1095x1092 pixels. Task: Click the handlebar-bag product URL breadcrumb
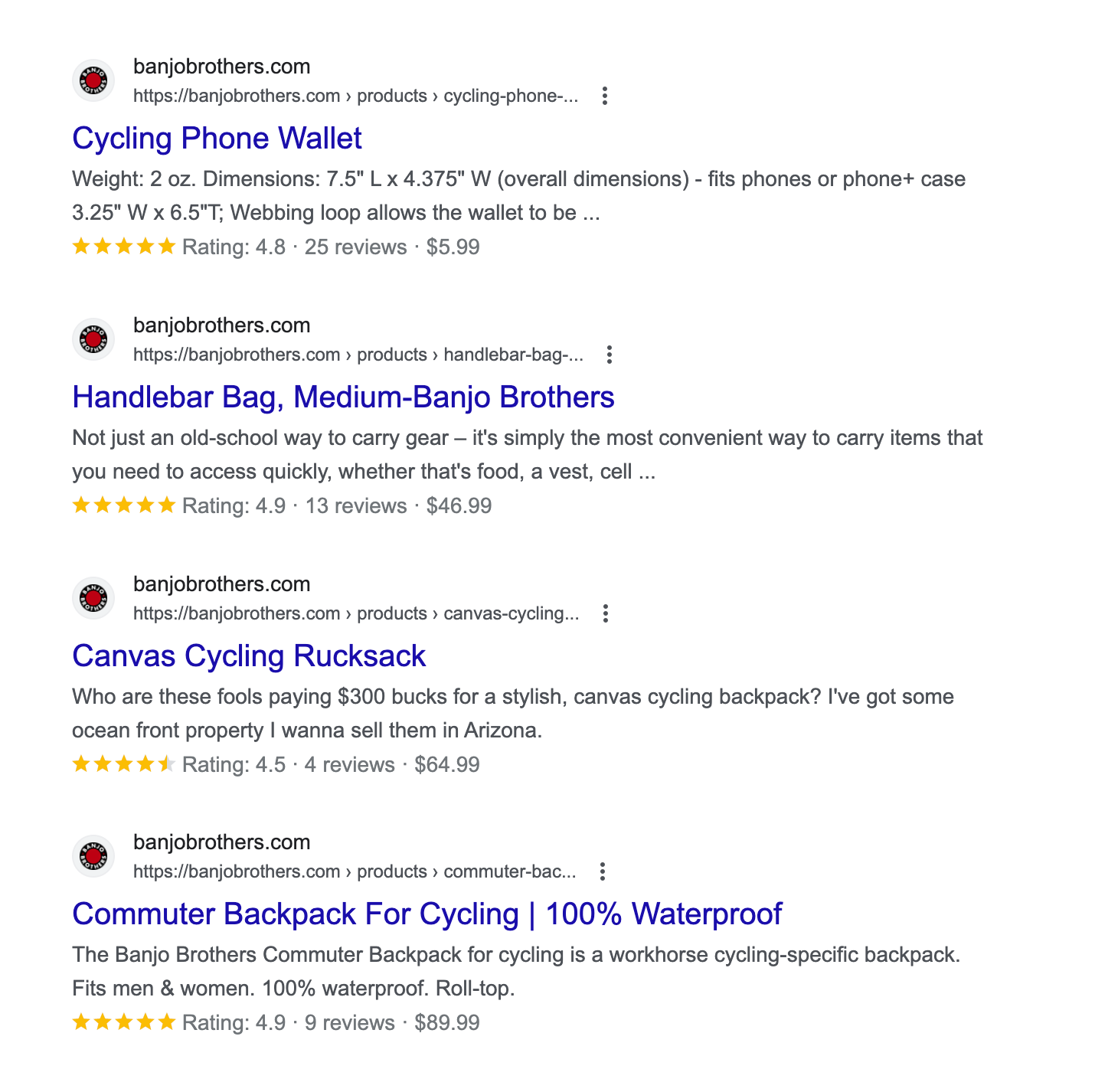click(358, 355)
